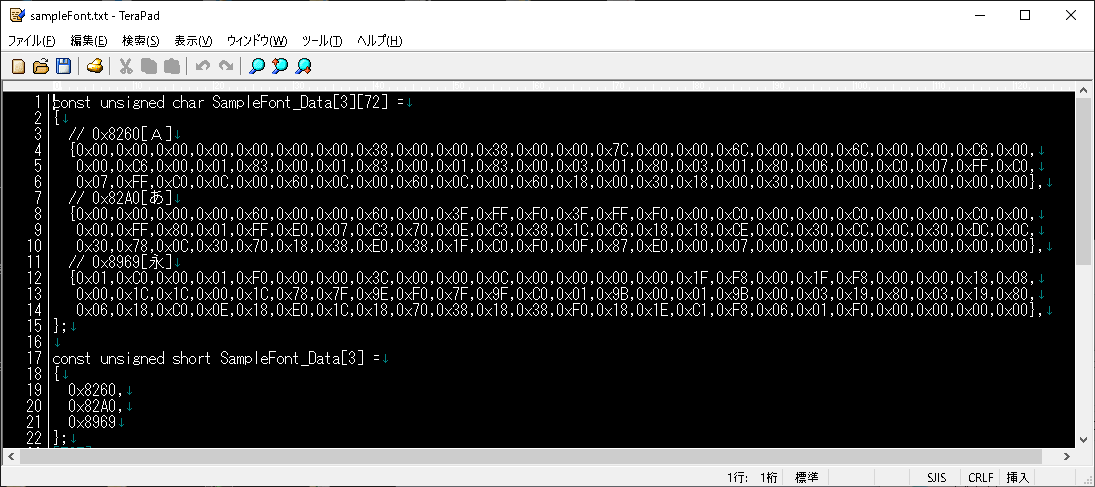Open a file using the folder icon
Viewport: 1095px width, 487px height.
coord(41,66)
